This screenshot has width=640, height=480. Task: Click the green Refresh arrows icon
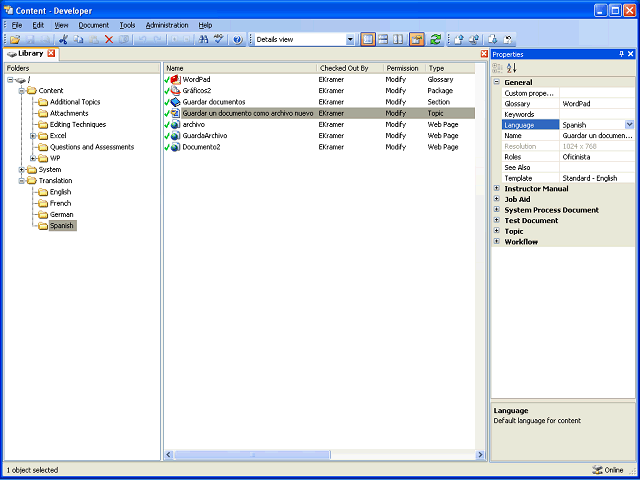(435, 40)
